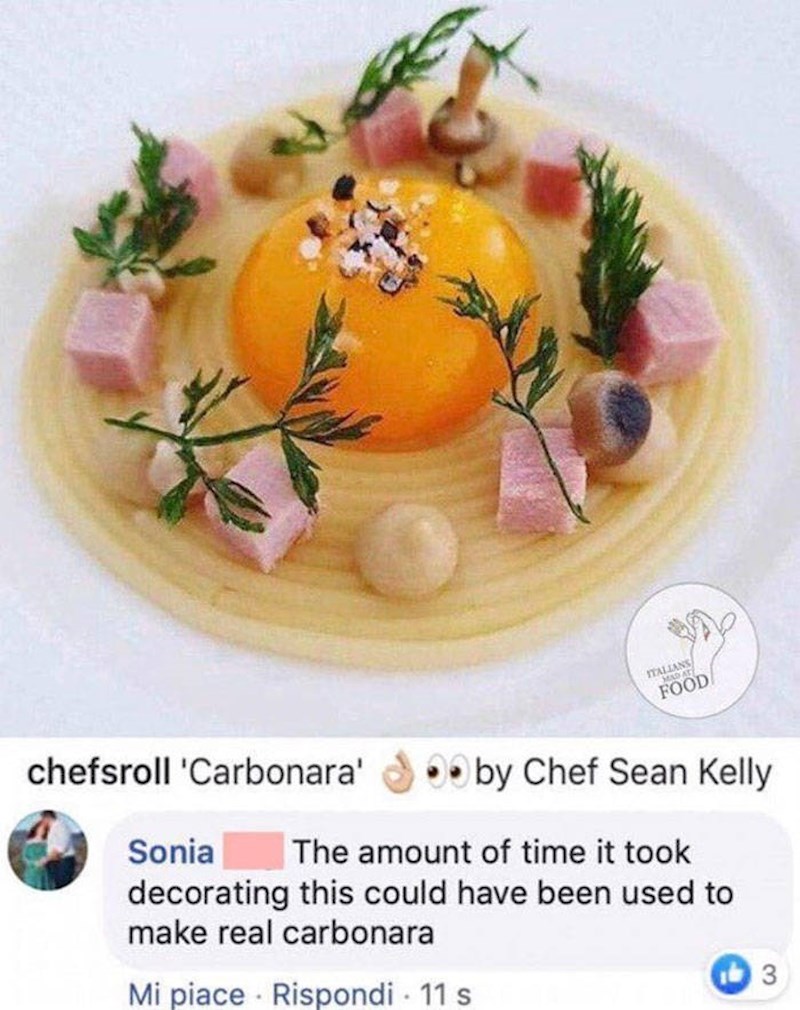Click the purple-topped mushroom cap
The width and height of the screenshot is (800, 1010).
click(609, 416)
